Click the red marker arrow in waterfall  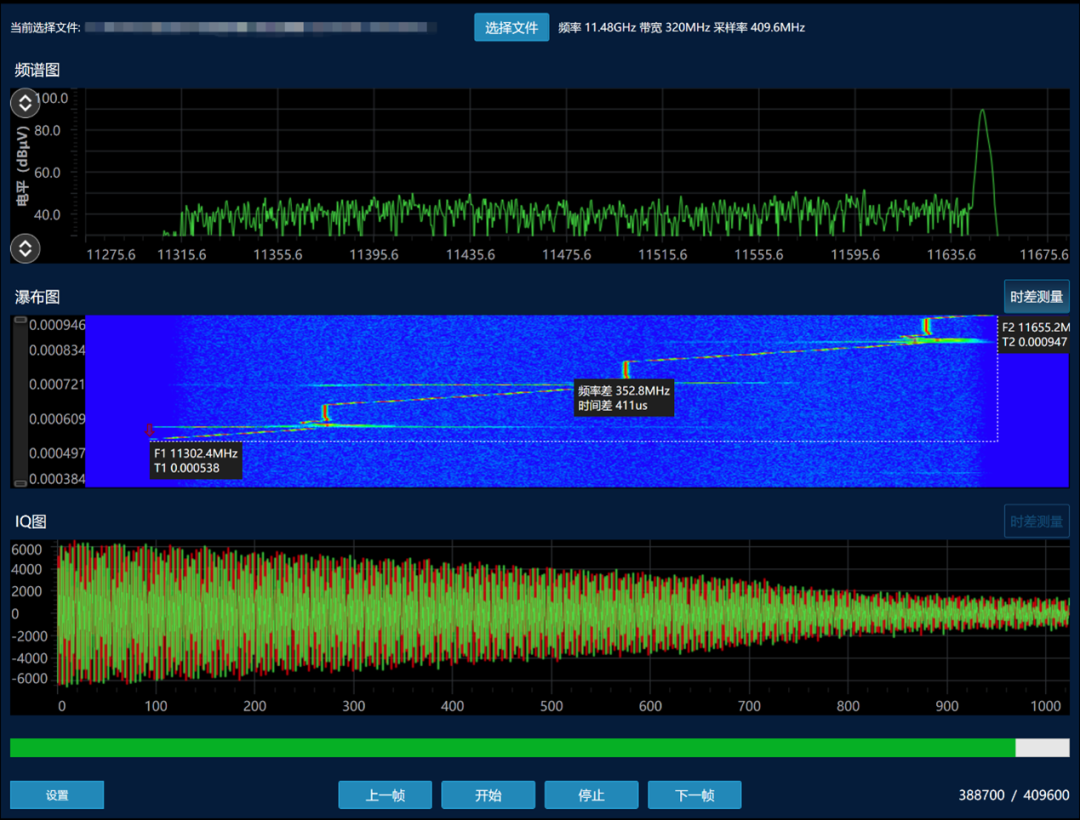tap(149, 430)
